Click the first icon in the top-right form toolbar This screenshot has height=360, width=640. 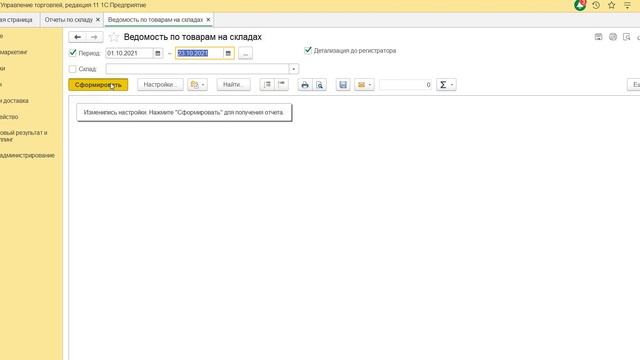(598, 37)
